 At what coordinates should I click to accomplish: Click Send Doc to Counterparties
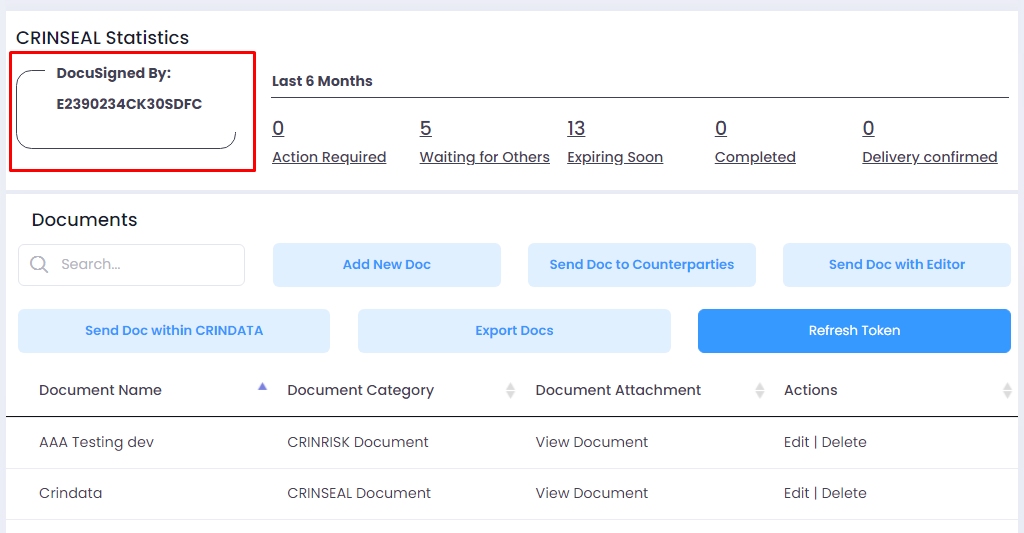642,265
